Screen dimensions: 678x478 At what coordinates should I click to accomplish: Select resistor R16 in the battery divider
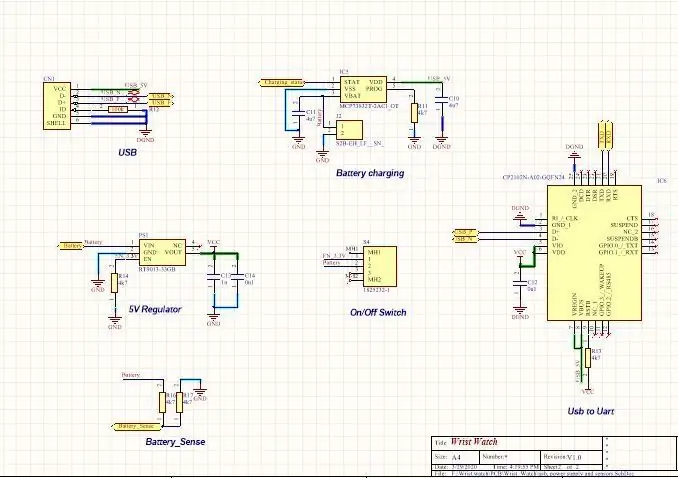(162, 402)
